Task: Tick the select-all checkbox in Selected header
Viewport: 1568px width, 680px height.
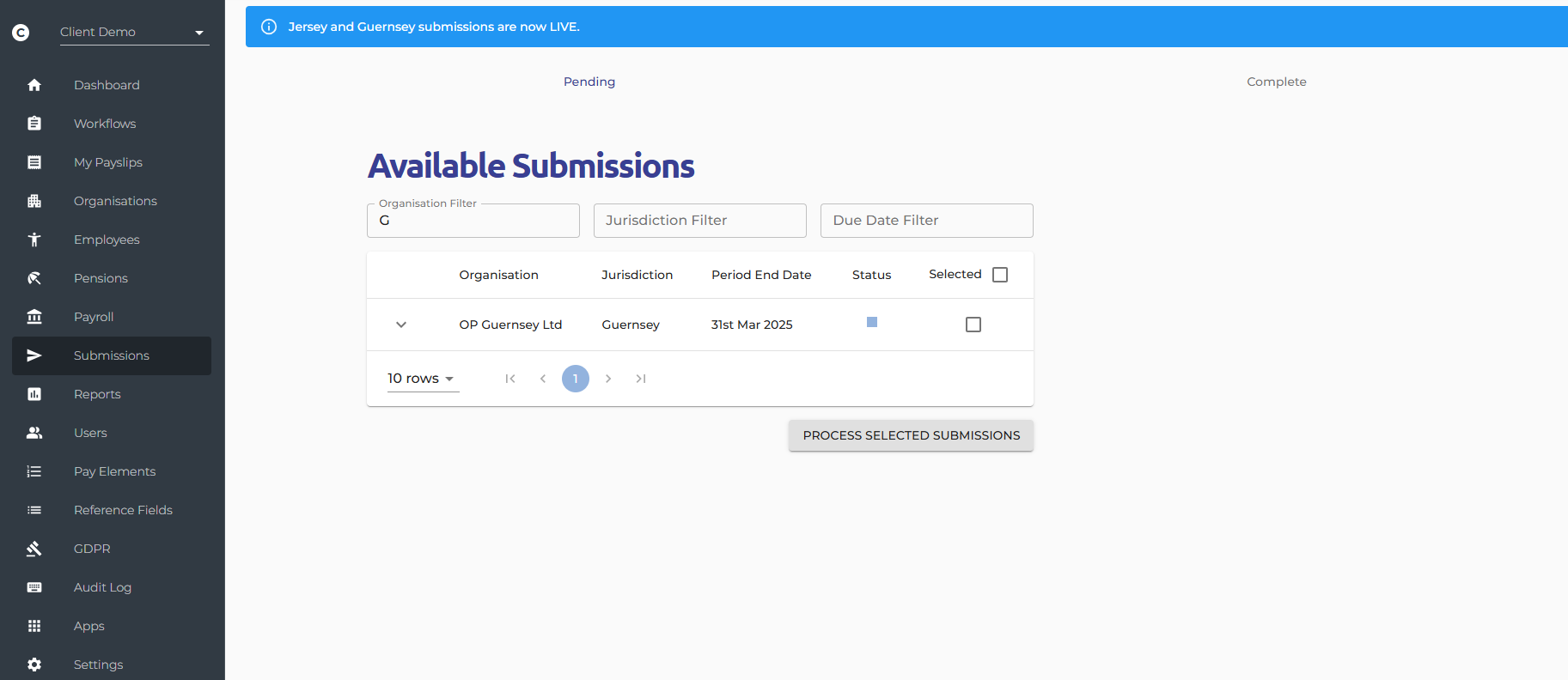Action: [1000, 275]
